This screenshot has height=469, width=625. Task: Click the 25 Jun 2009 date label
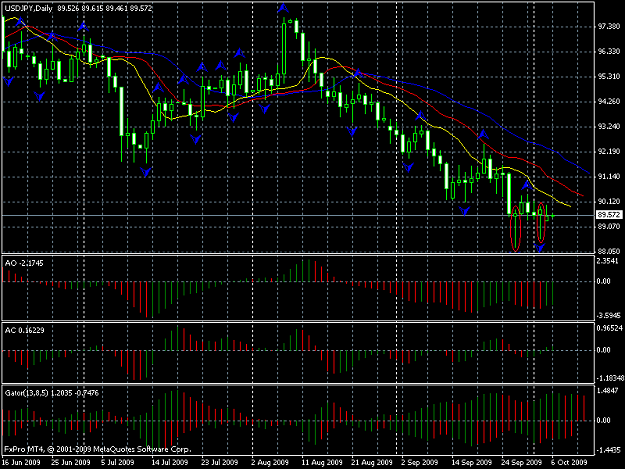coord(71,462)
